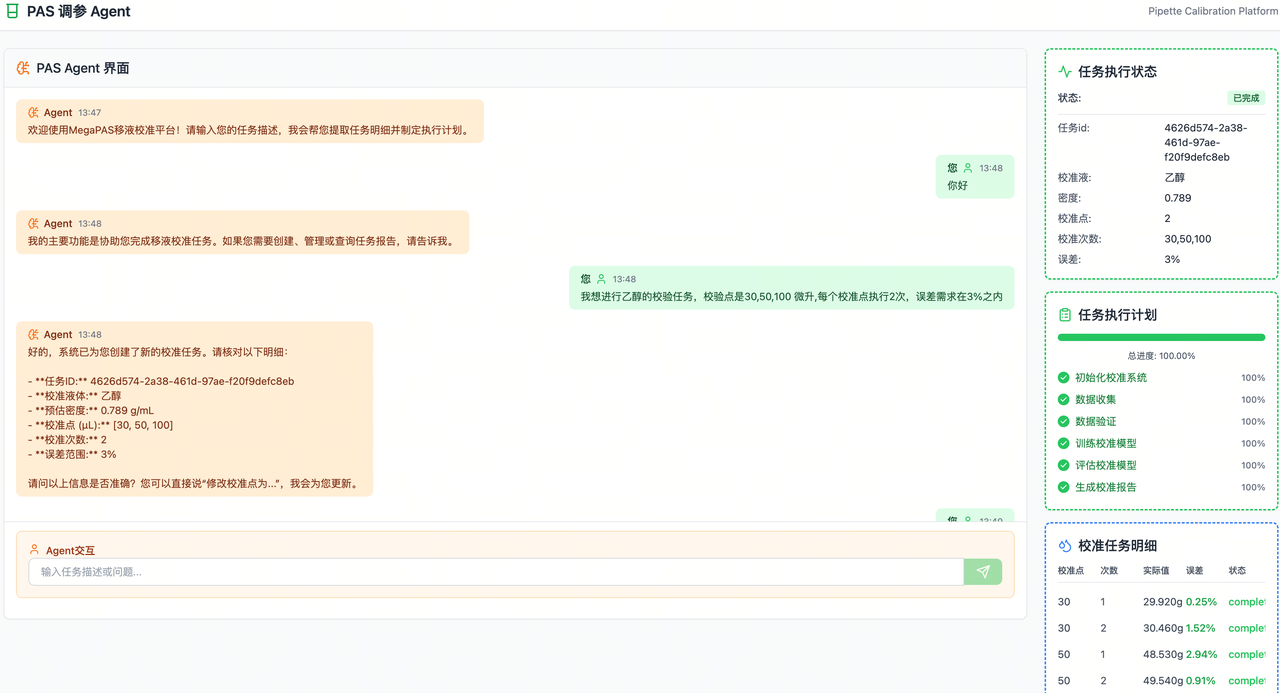This screenshot has width=1280, height=693.
Task: Click the 总进度 green progress bar
Action: 1161,338
